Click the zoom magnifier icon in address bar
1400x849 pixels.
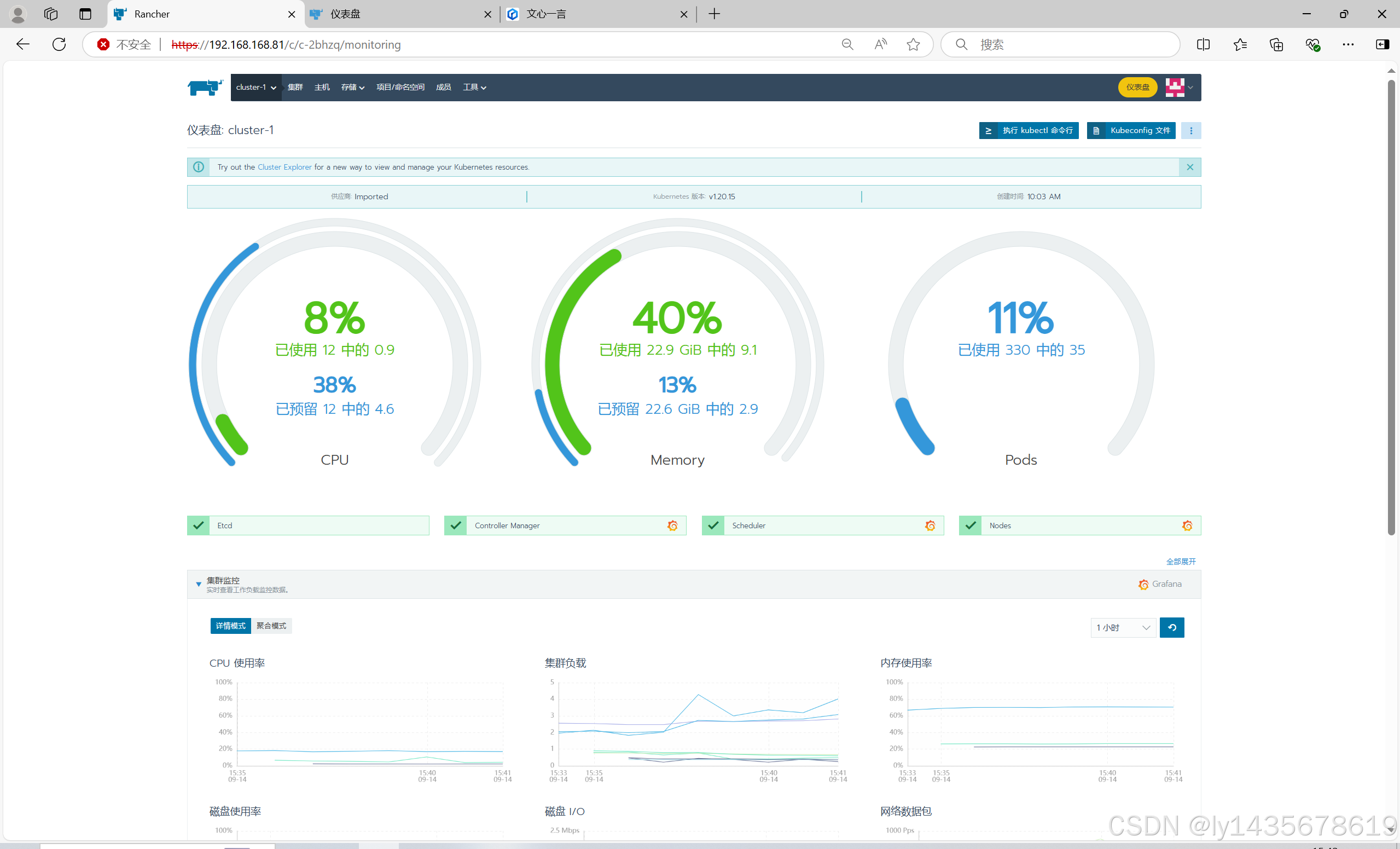[x=847, y=44]
